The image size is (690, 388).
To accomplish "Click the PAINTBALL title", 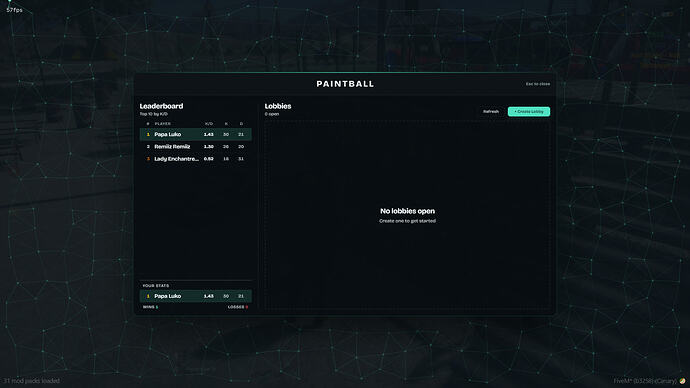I will click(345, 84).
